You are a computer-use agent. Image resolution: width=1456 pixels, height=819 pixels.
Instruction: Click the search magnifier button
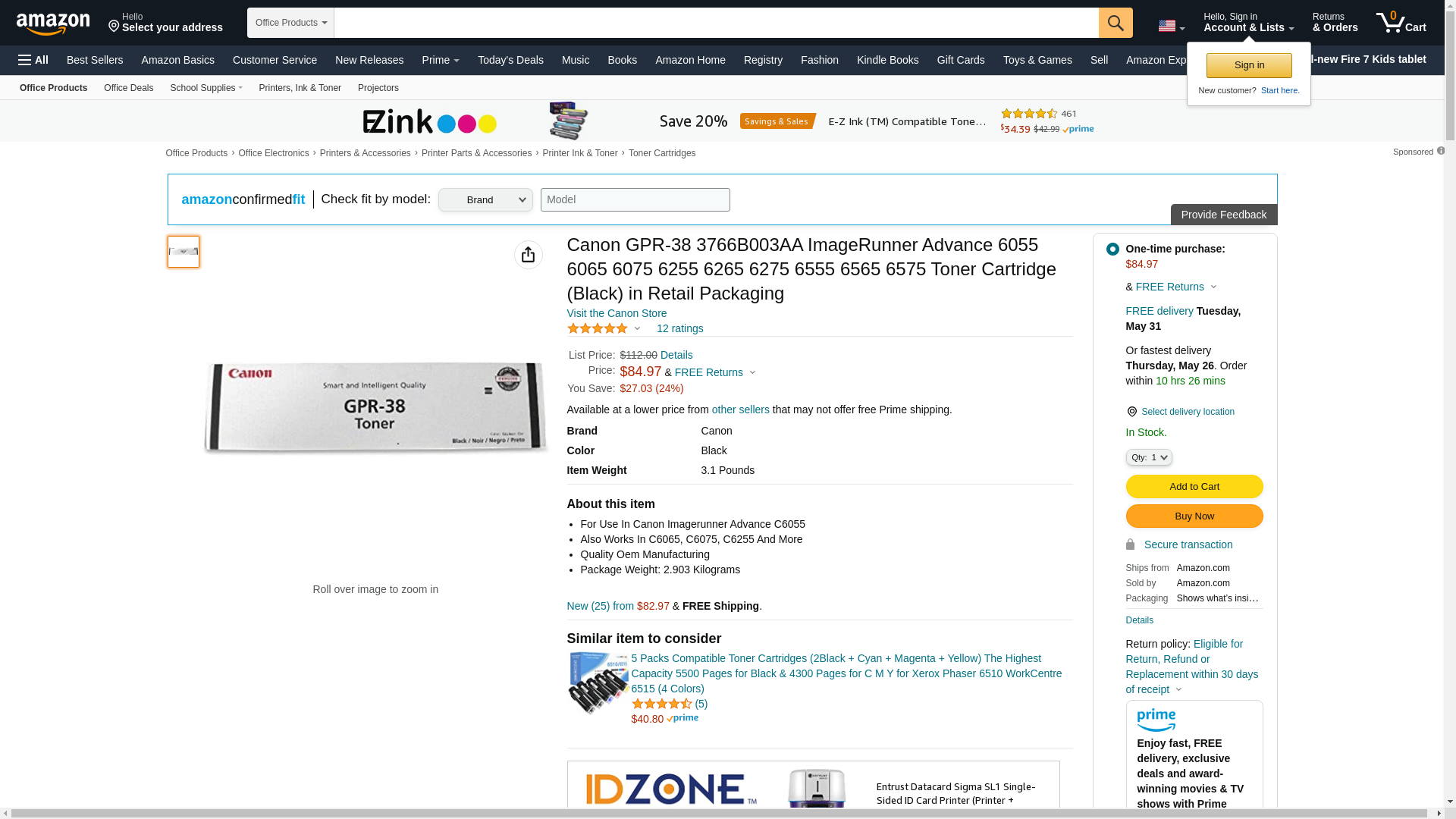[x=1116, y=23]
